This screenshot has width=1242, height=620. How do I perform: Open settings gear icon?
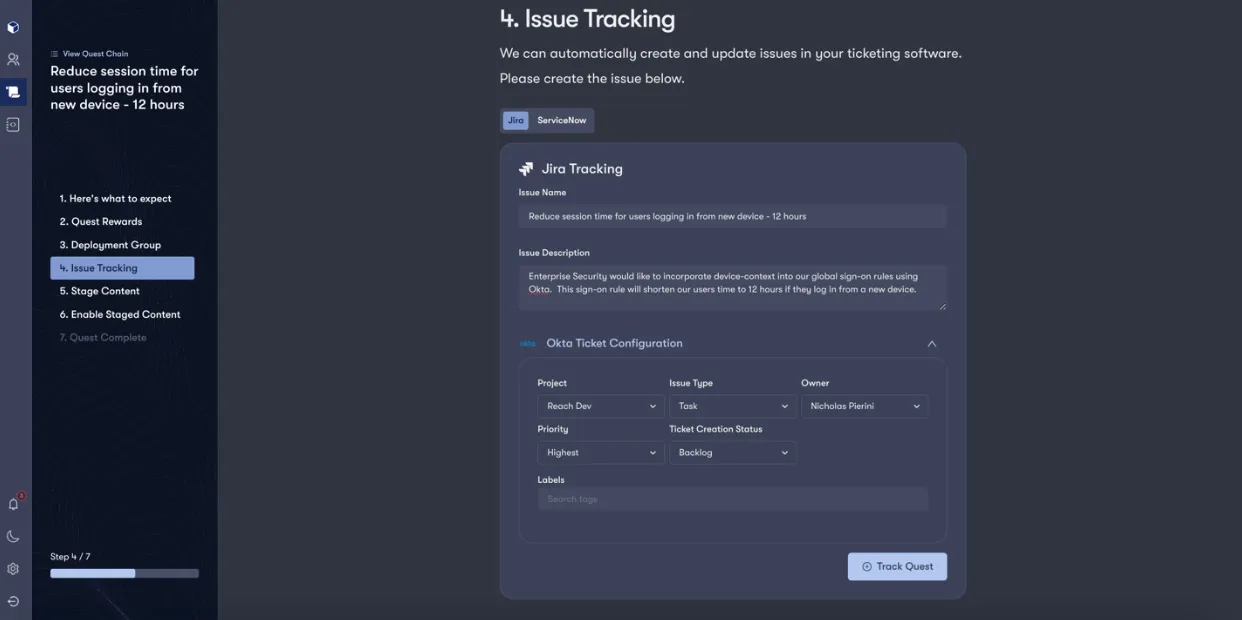click(x=13, y=569)
